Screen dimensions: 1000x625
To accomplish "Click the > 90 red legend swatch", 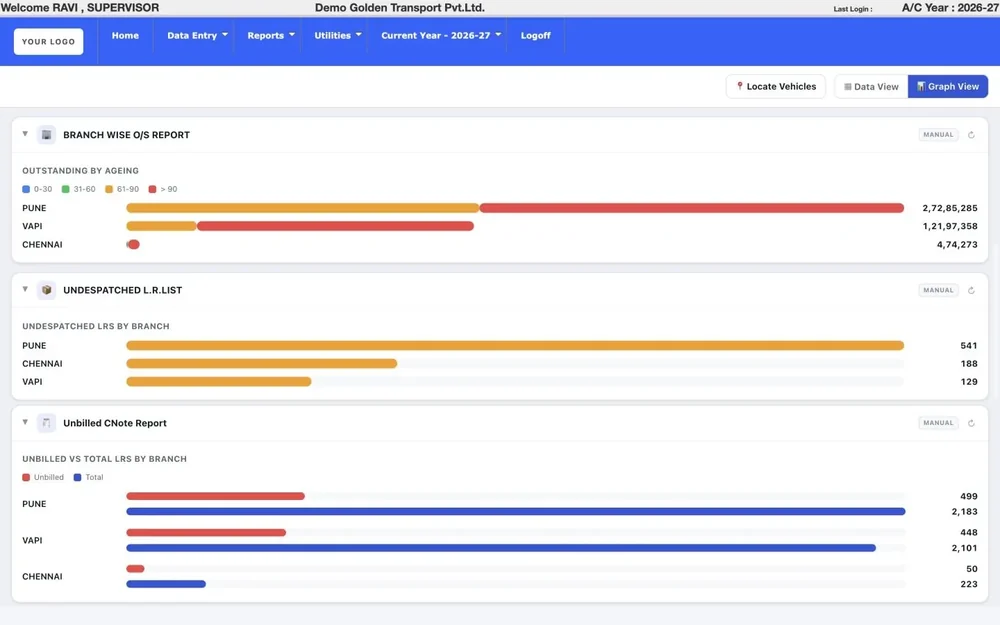I will 152,189.
